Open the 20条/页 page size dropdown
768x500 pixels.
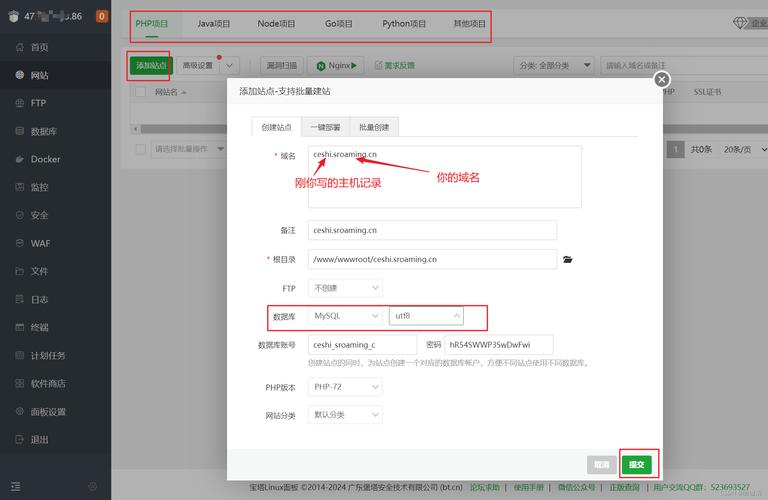click(744, 149)
